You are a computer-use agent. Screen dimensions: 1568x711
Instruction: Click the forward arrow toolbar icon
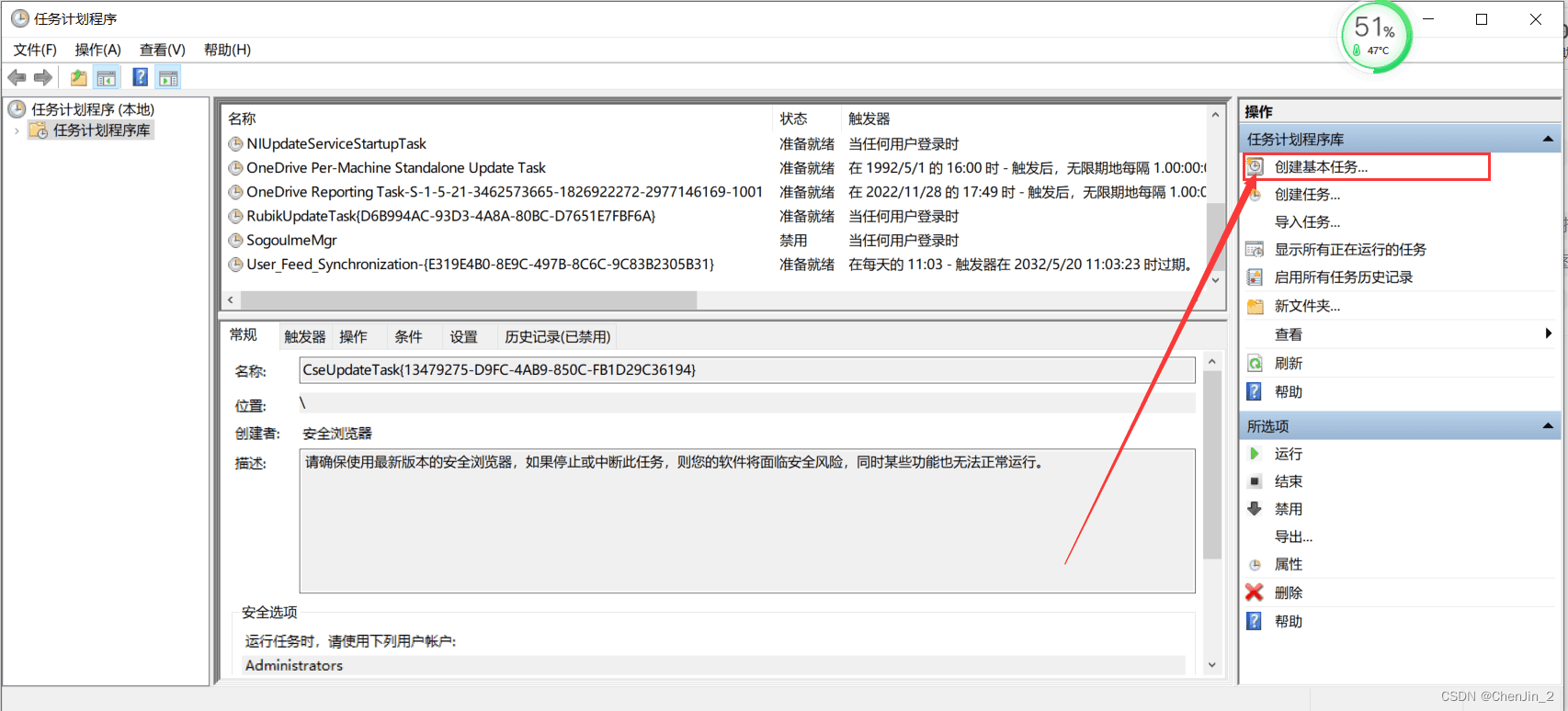(x=42, y=78)
